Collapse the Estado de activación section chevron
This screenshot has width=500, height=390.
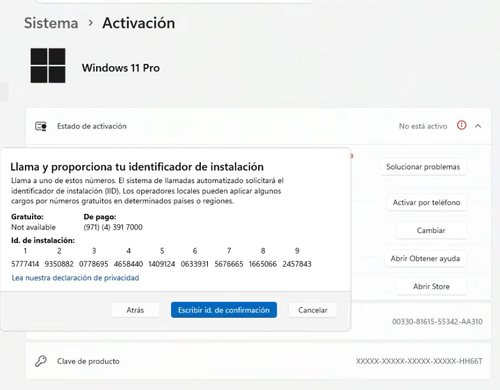click(478, 126)
